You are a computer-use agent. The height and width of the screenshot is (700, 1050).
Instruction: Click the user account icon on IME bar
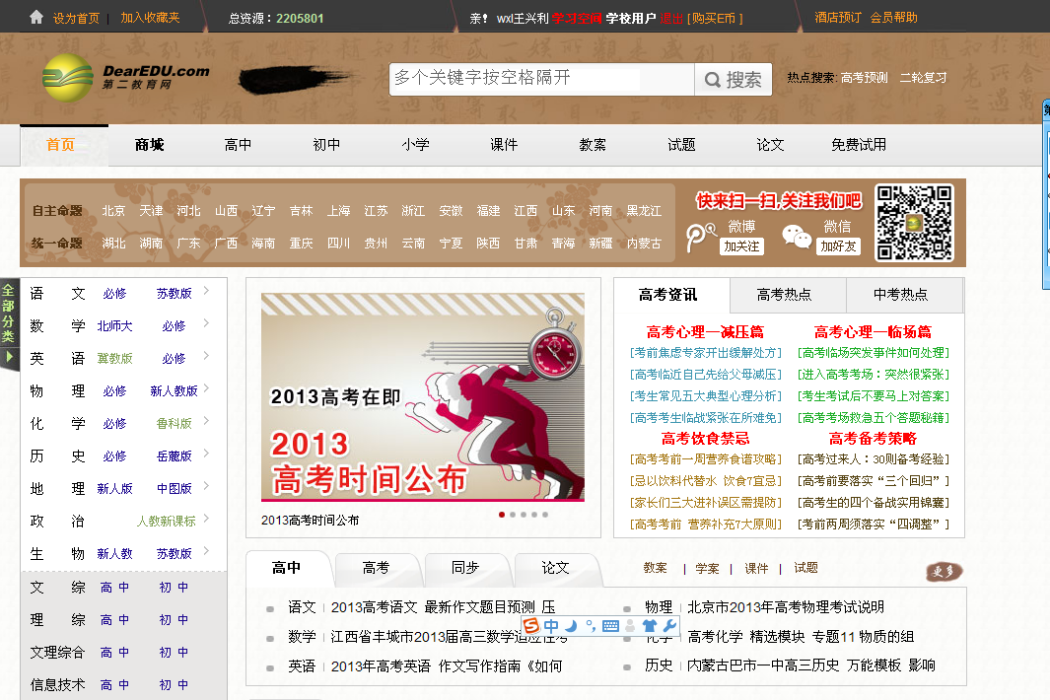(630, 626)
